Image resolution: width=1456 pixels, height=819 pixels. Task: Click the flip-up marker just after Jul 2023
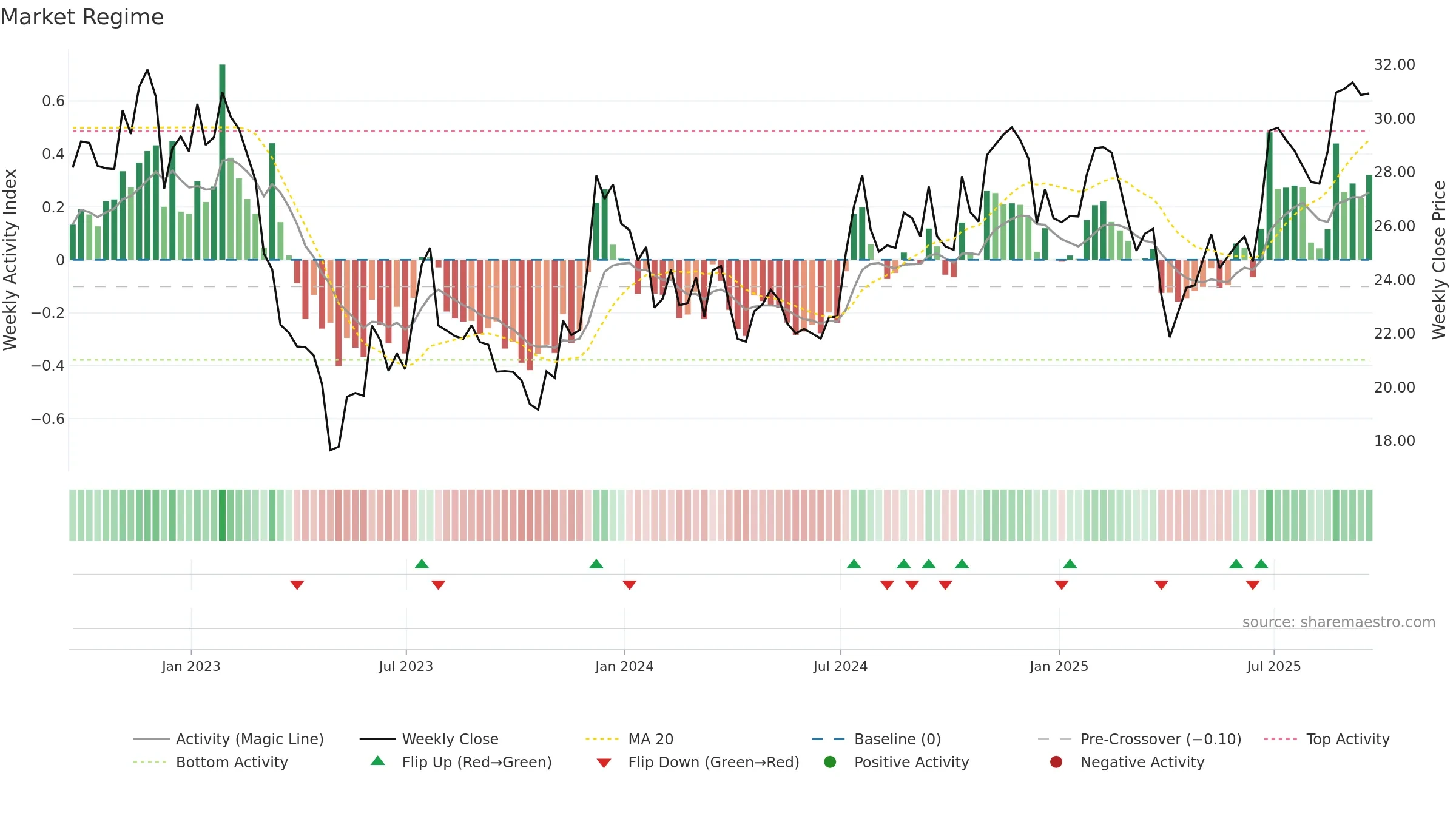pyautogui.click(x=422, y=564)
